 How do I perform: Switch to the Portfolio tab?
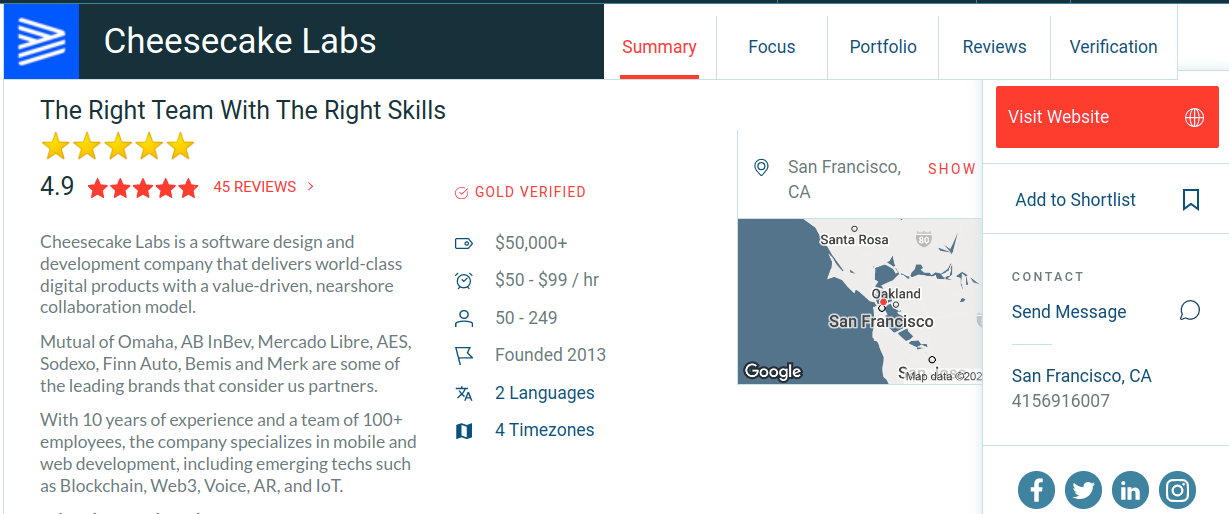(x=883, y=47)
